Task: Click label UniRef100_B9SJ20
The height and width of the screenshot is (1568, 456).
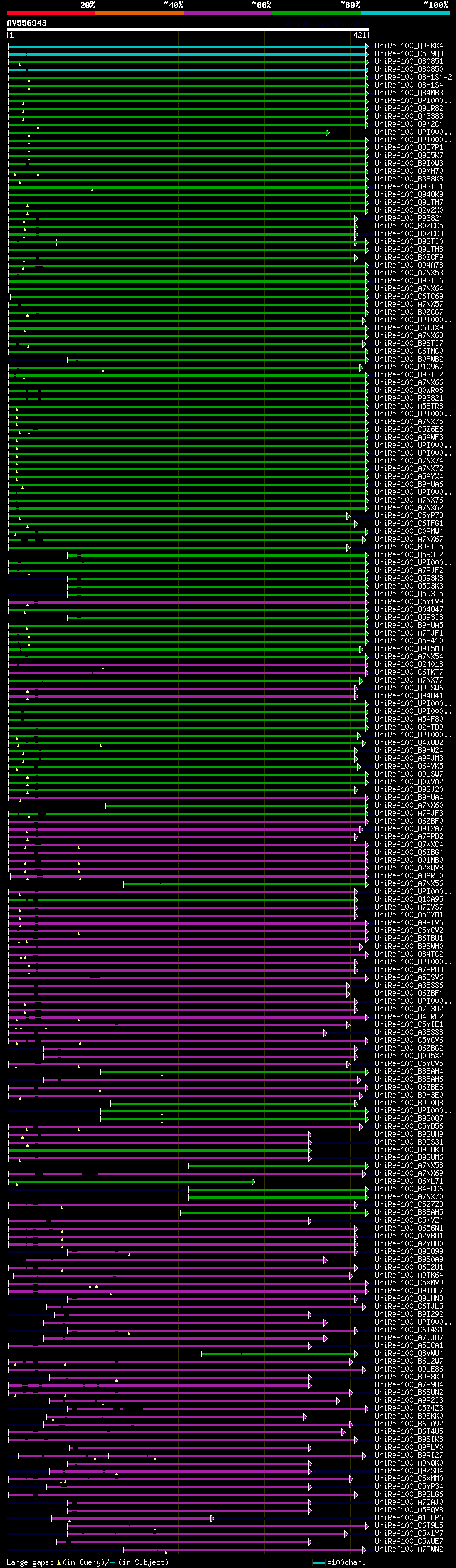Action: pos(409,789)
